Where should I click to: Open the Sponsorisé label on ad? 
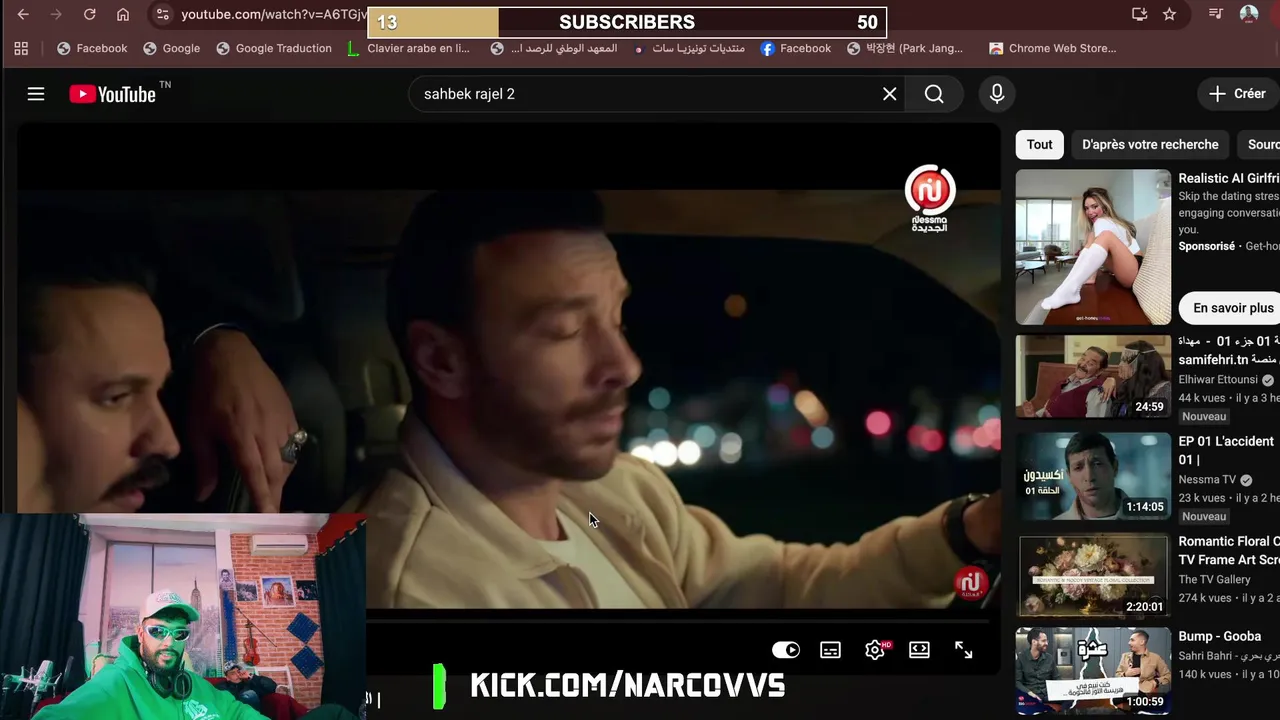(1207, 246)
